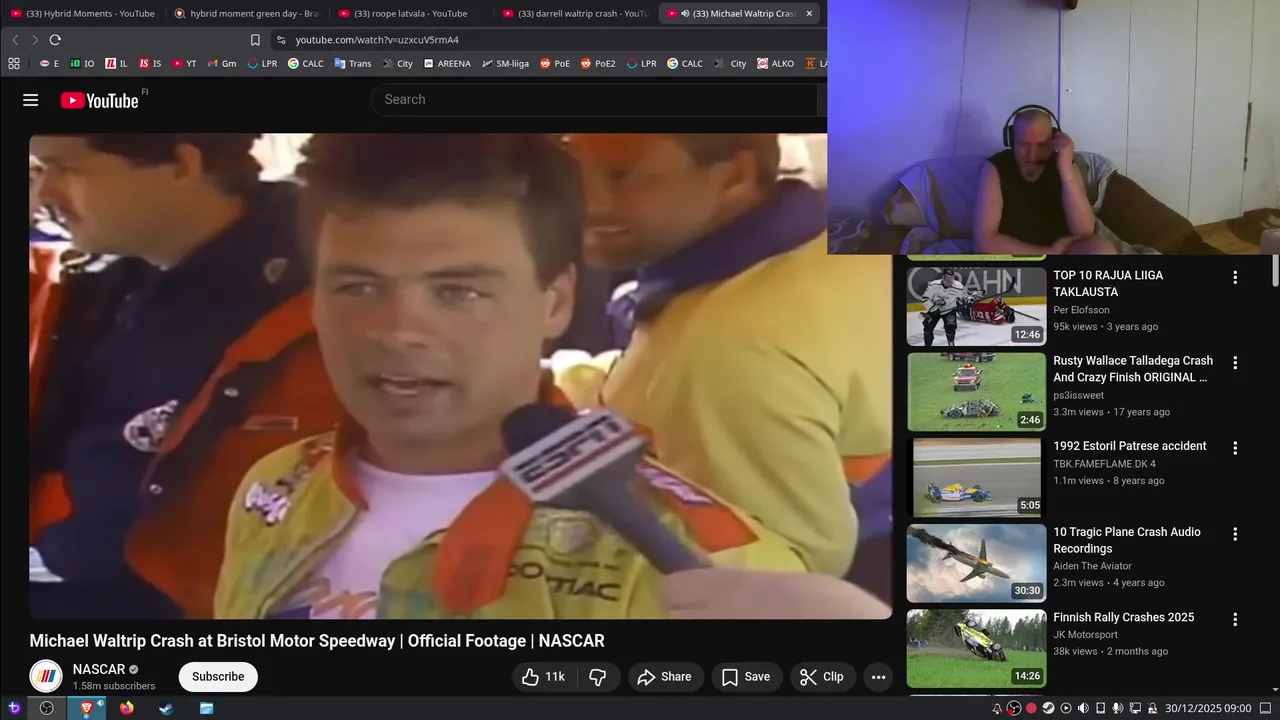Open site settings icon in address bar
This screenshot has width=1280, height=720.
tap(281, 40)
